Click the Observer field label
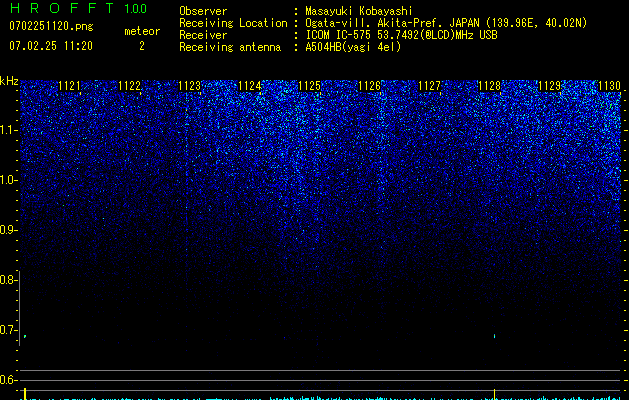The image size is (629, 400). click(x=203, y=11)
